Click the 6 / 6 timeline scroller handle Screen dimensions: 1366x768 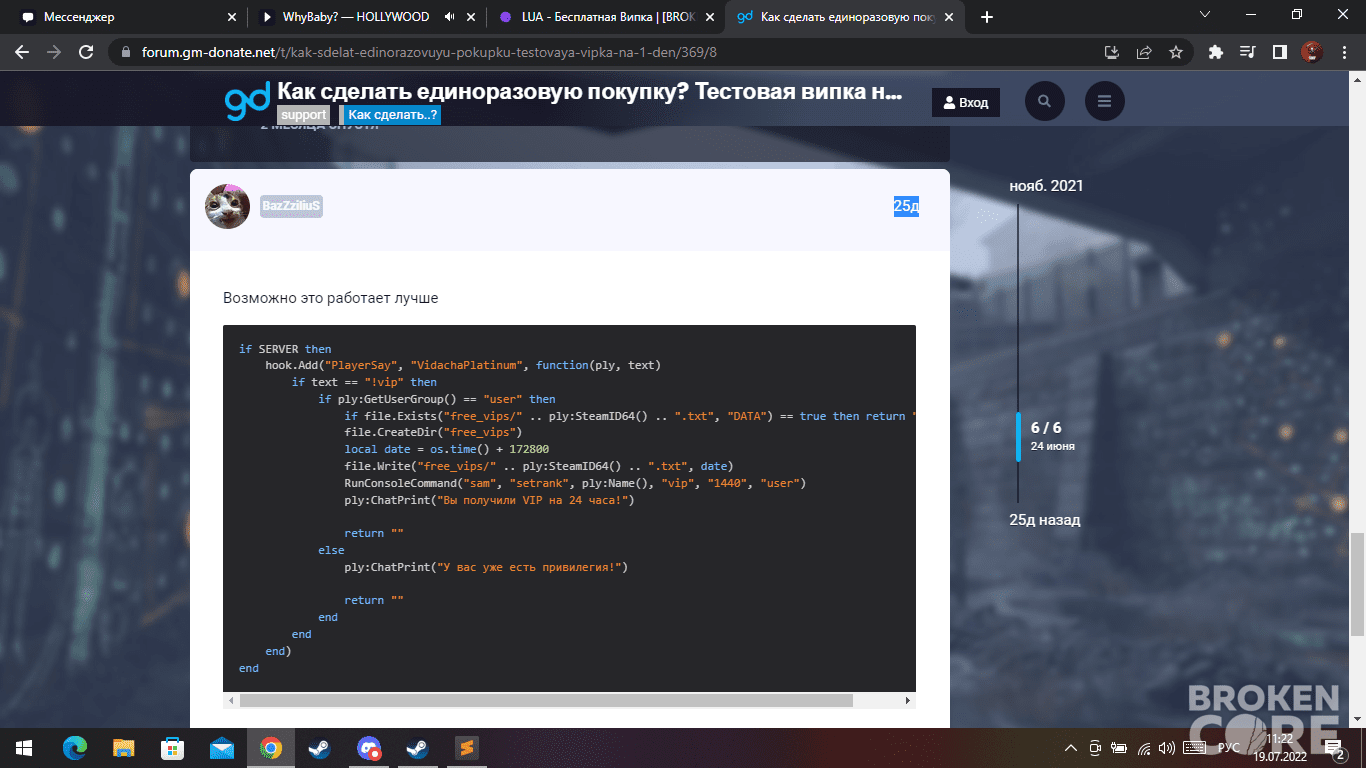point(1018,436)
